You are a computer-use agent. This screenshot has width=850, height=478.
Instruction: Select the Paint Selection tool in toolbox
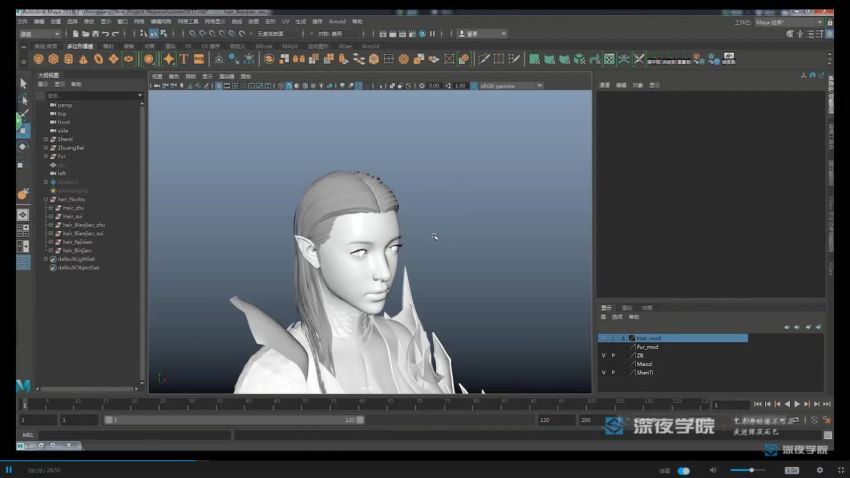[23, 115]
